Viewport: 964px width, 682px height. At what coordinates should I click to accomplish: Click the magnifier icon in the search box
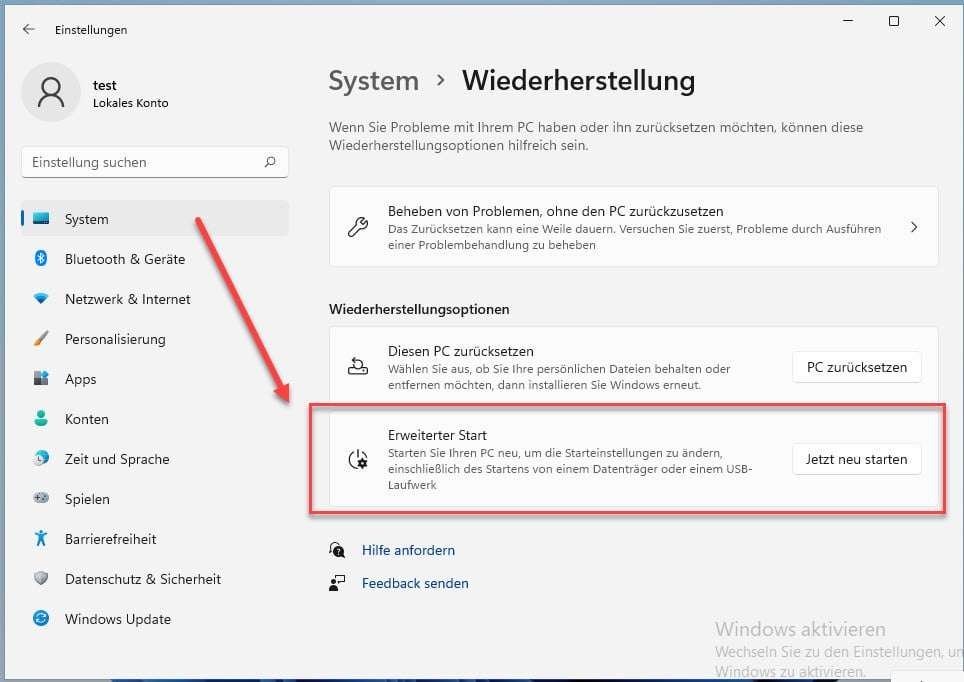[x=270, y=162]
